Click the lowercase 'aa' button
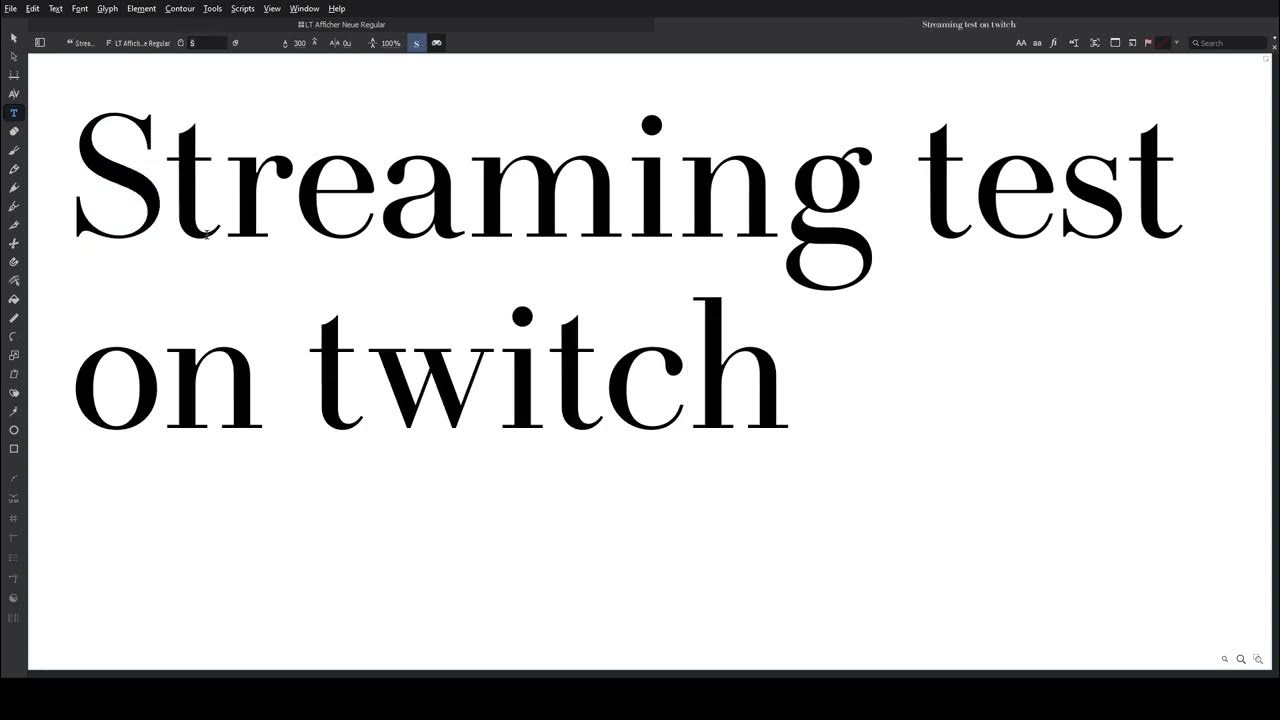This screenshot has height=720, width=1280. pyautogui.click(x=1037, y=43)
